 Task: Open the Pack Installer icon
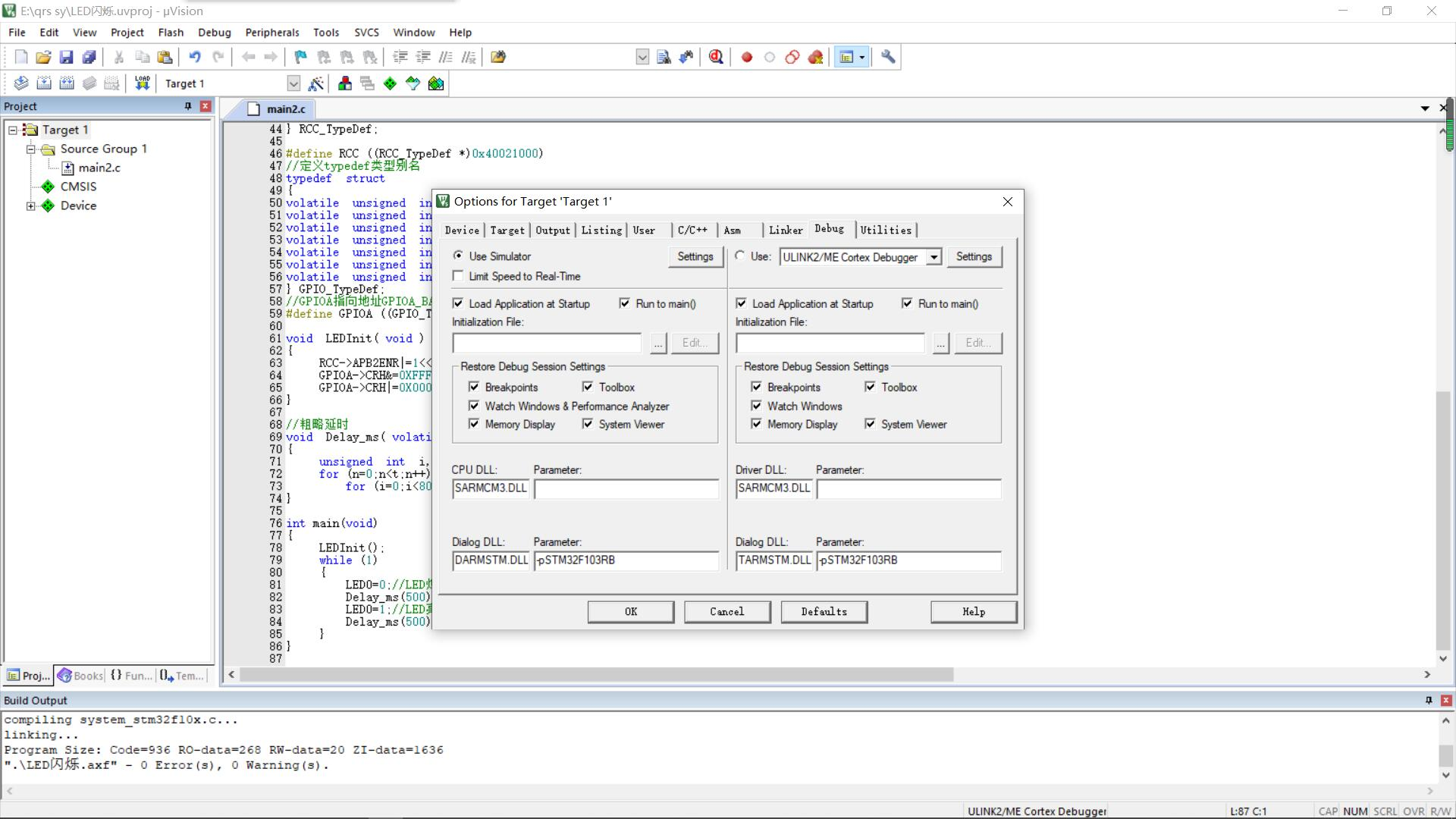436,83
